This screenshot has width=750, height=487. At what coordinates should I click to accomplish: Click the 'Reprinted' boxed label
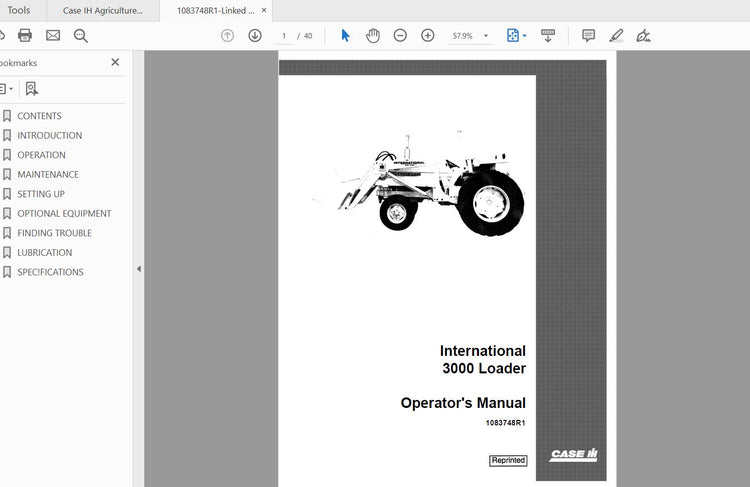(x=508, y=460)
